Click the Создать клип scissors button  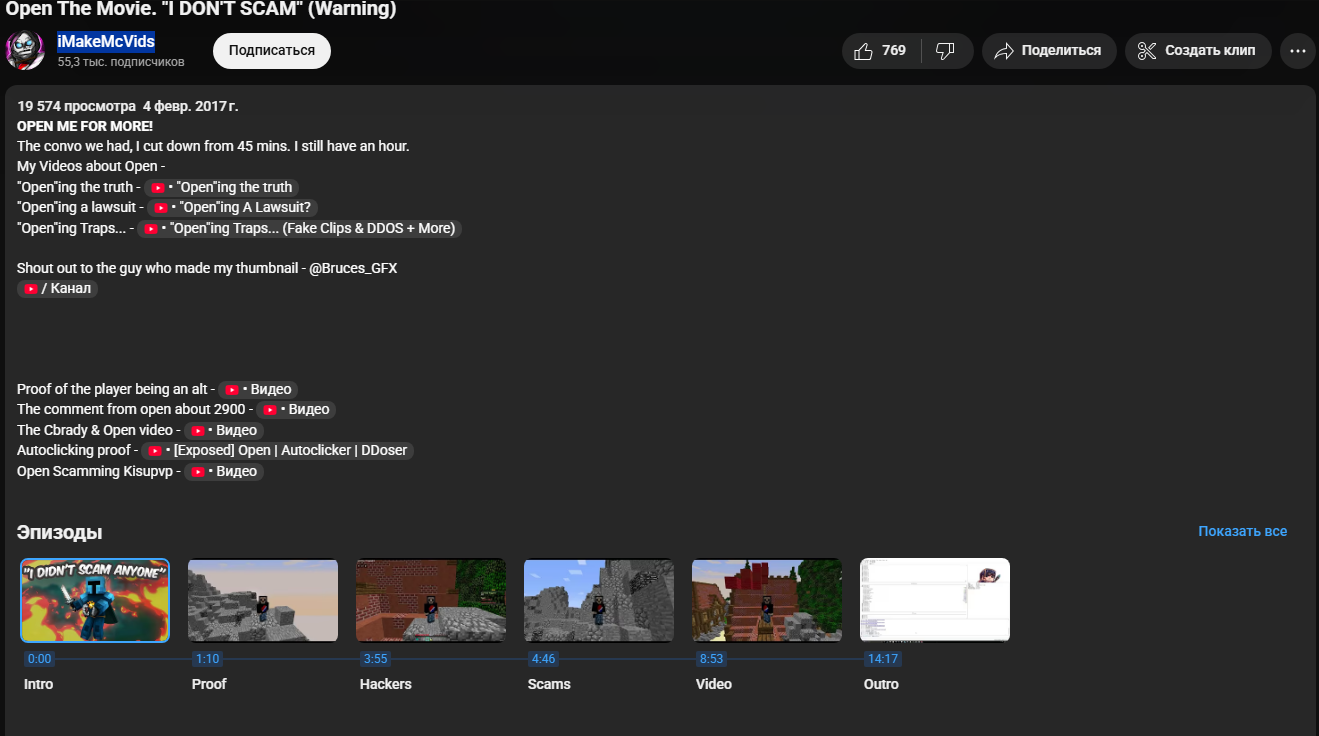click(1198, 51)
